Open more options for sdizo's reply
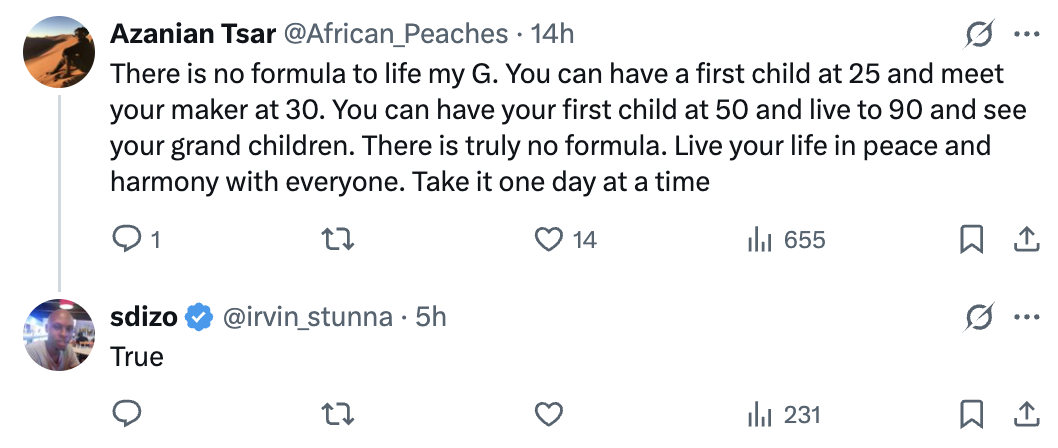 click(1026, 318)
